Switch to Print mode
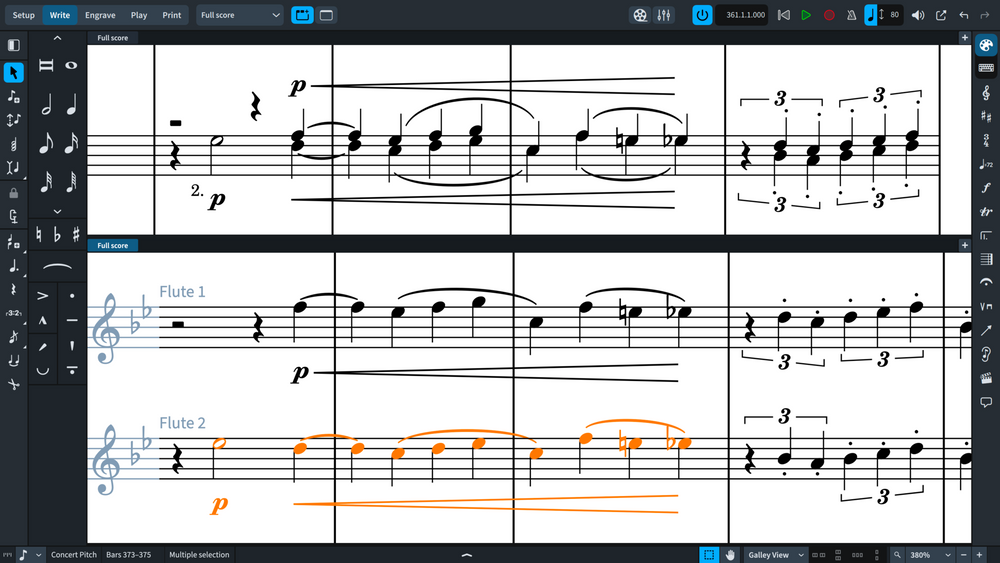The image size is (1000, 563). [x=172, y=15]
